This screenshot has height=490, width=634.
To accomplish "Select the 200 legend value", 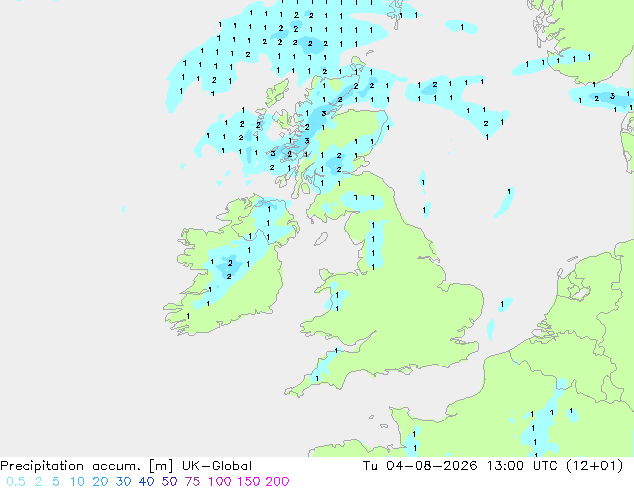I will [277, 482].
